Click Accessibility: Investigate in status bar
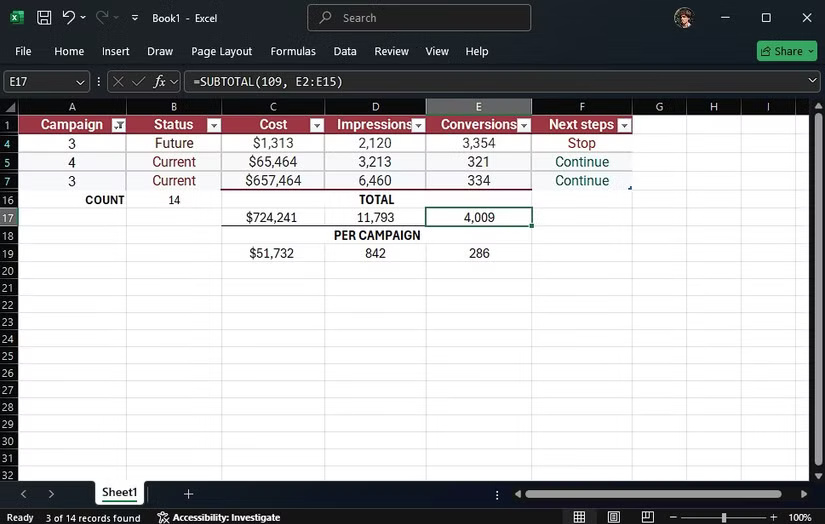Image resolution: width=825 pixels, height=524 pixels. pos(219,518)
